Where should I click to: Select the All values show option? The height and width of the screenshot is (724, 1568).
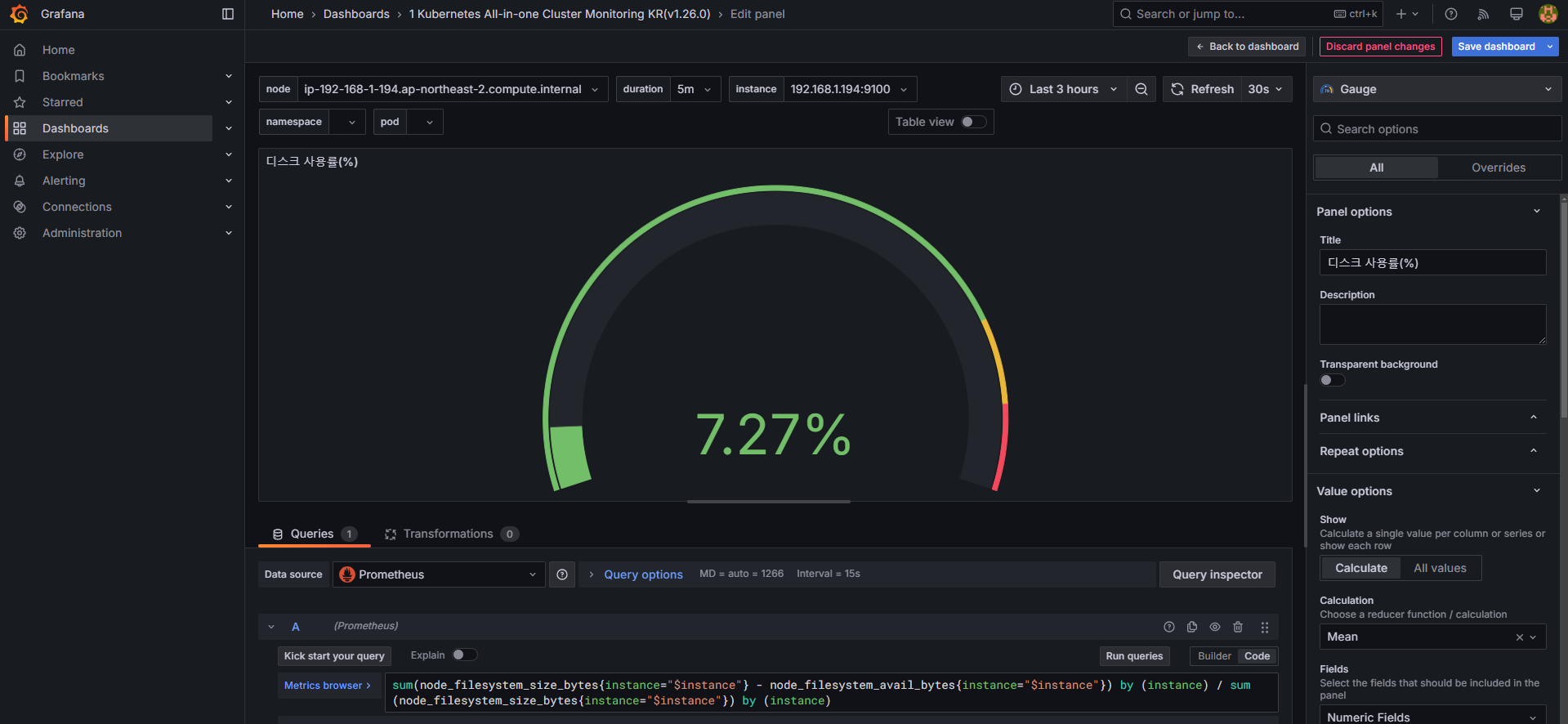pos(1440,568)
